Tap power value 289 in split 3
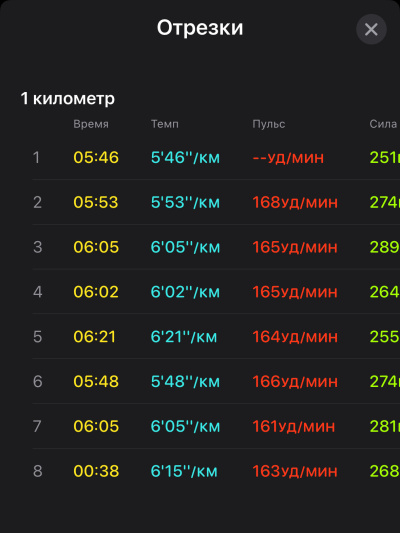The image size is (400, 533). click(x=384, y=247)
